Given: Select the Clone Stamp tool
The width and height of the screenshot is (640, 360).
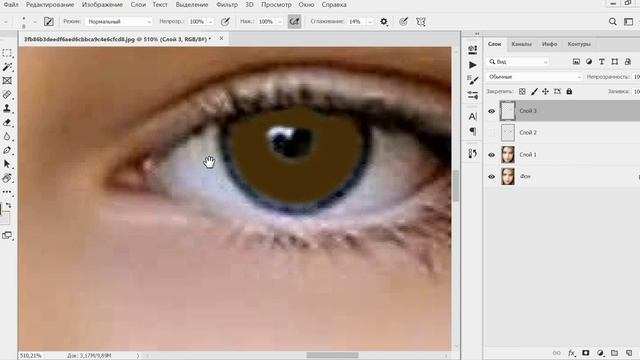Looking at the screenshot, I should pyautogui.click(x=7, y=109).
